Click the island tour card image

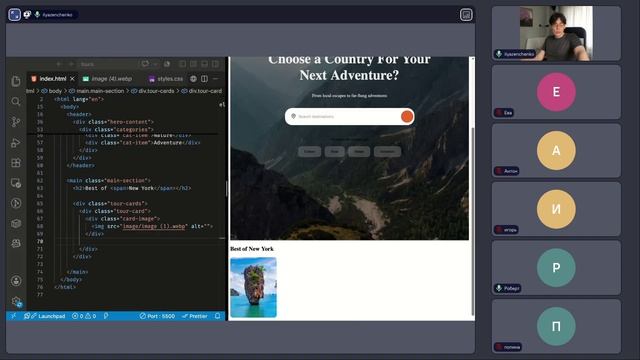point(253,287)
